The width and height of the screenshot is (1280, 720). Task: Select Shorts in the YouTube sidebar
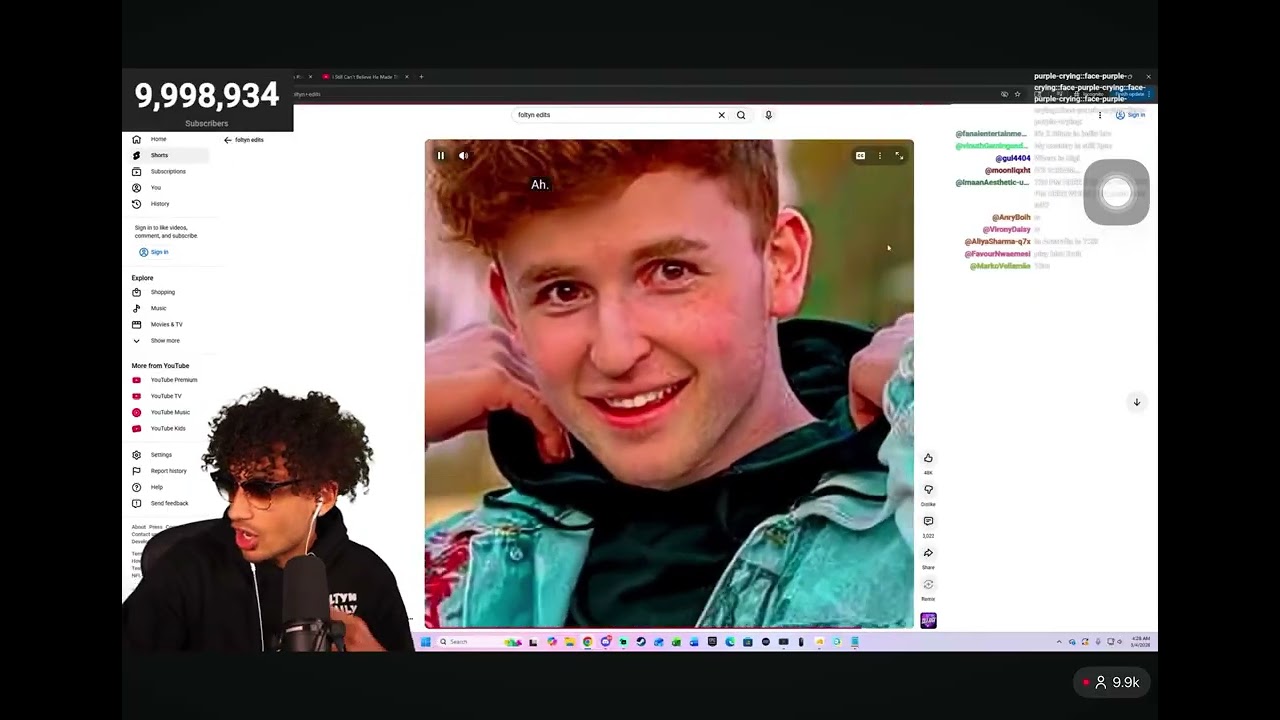(170, 155)
